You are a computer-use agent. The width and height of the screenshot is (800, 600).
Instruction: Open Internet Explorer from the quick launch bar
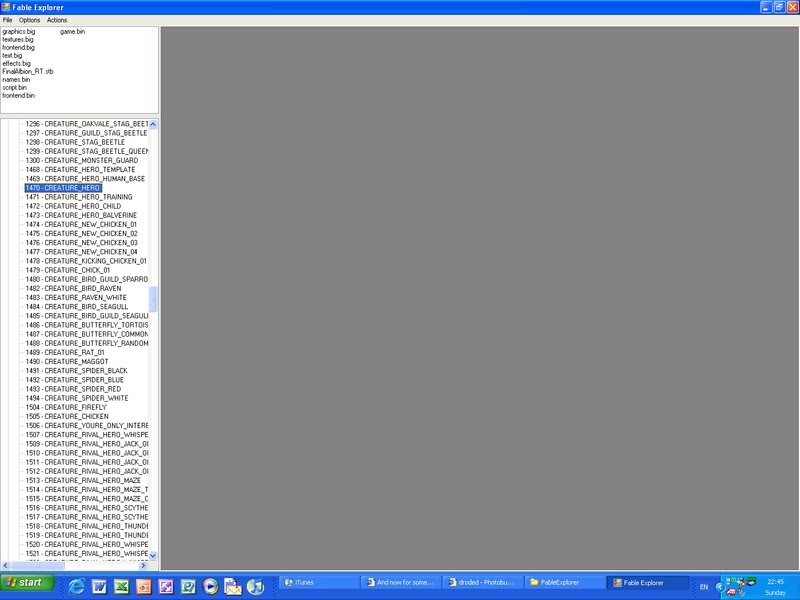pos(77,587)
